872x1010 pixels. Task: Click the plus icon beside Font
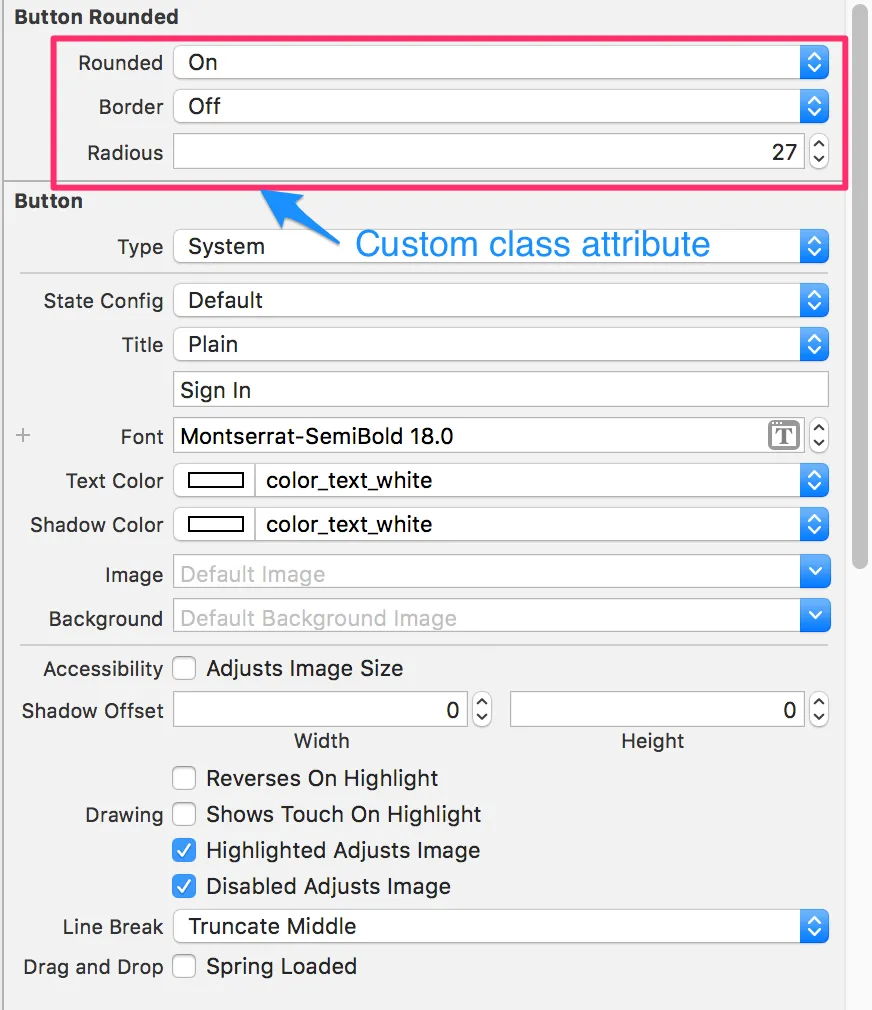24,436
